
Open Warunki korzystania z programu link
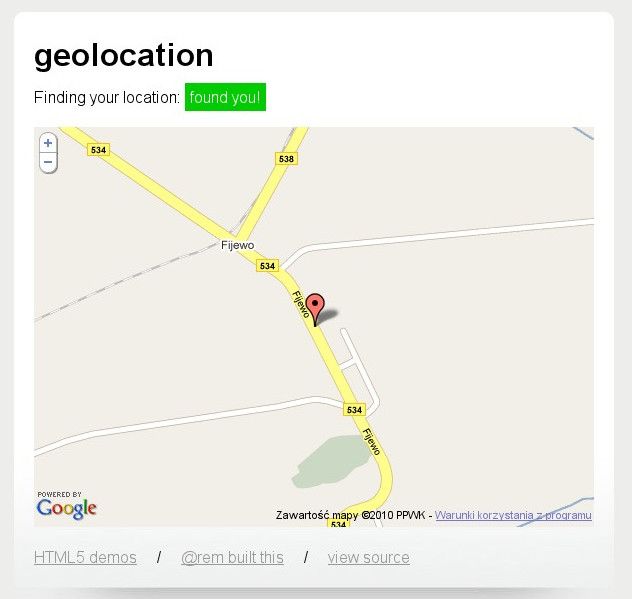pyautogui.click(x=514, y=515)
